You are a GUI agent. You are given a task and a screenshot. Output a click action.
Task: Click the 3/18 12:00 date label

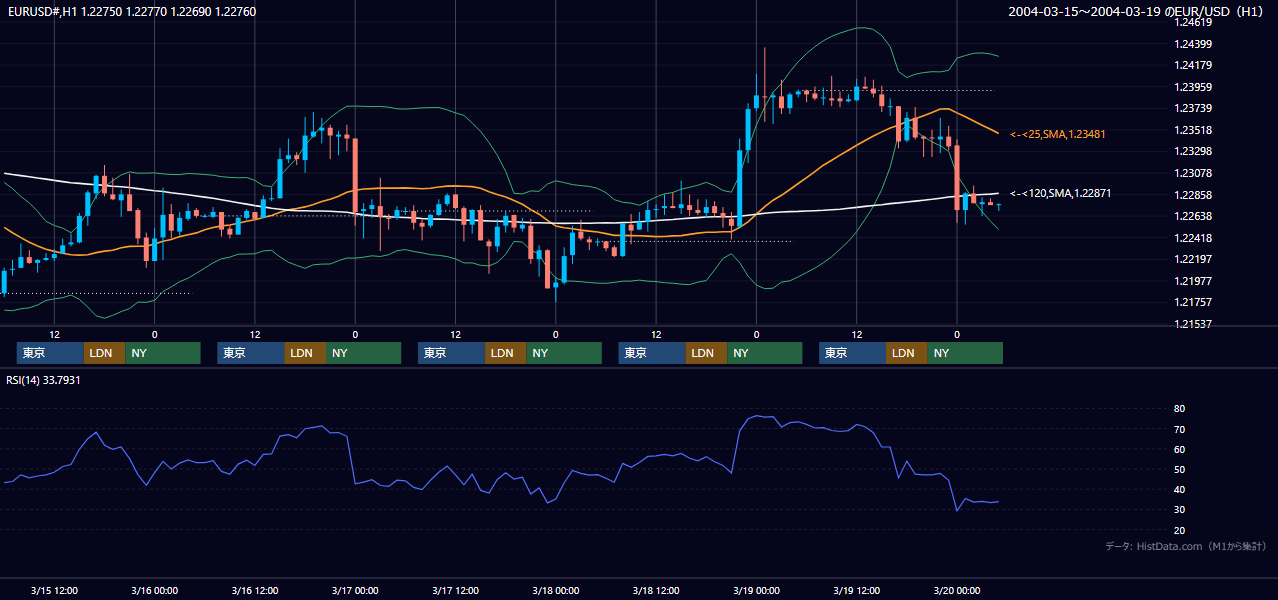coord(656,590)
